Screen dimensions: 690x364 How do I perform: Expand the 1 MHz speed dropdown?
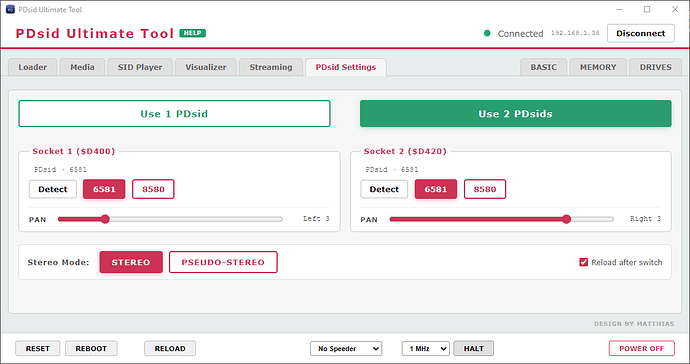[x=426, y=349]
